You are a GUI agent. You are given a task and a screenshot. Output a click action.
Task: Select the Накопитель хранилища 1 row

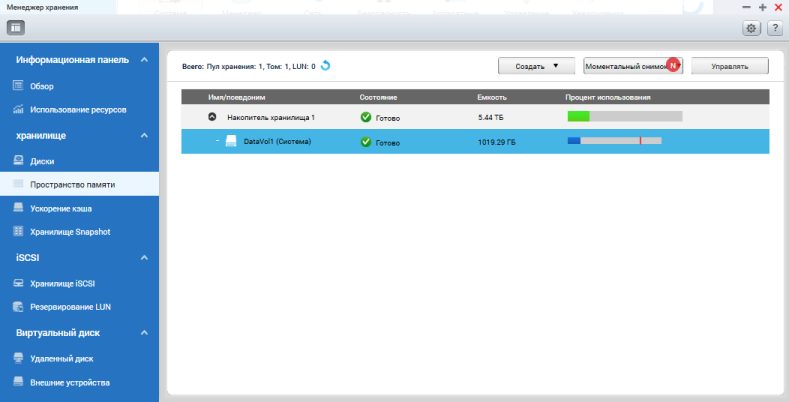tap(475, 117)
